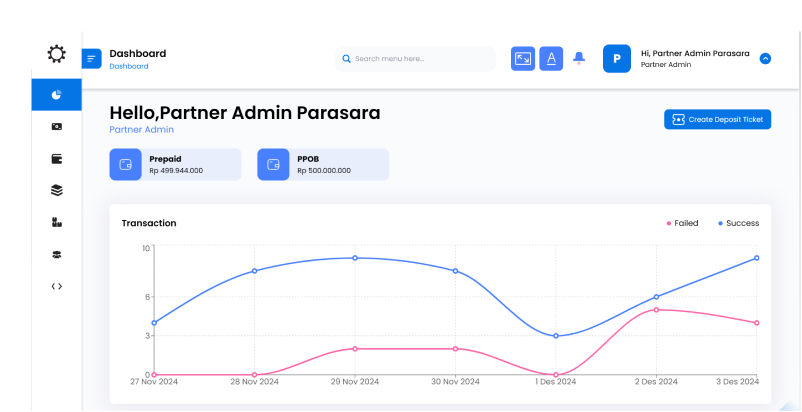The width and height of the screenshot is (802, 412).
Task: Click the gear logo in the sidebar
Action: pyautogui.click(x=57, y=54)
